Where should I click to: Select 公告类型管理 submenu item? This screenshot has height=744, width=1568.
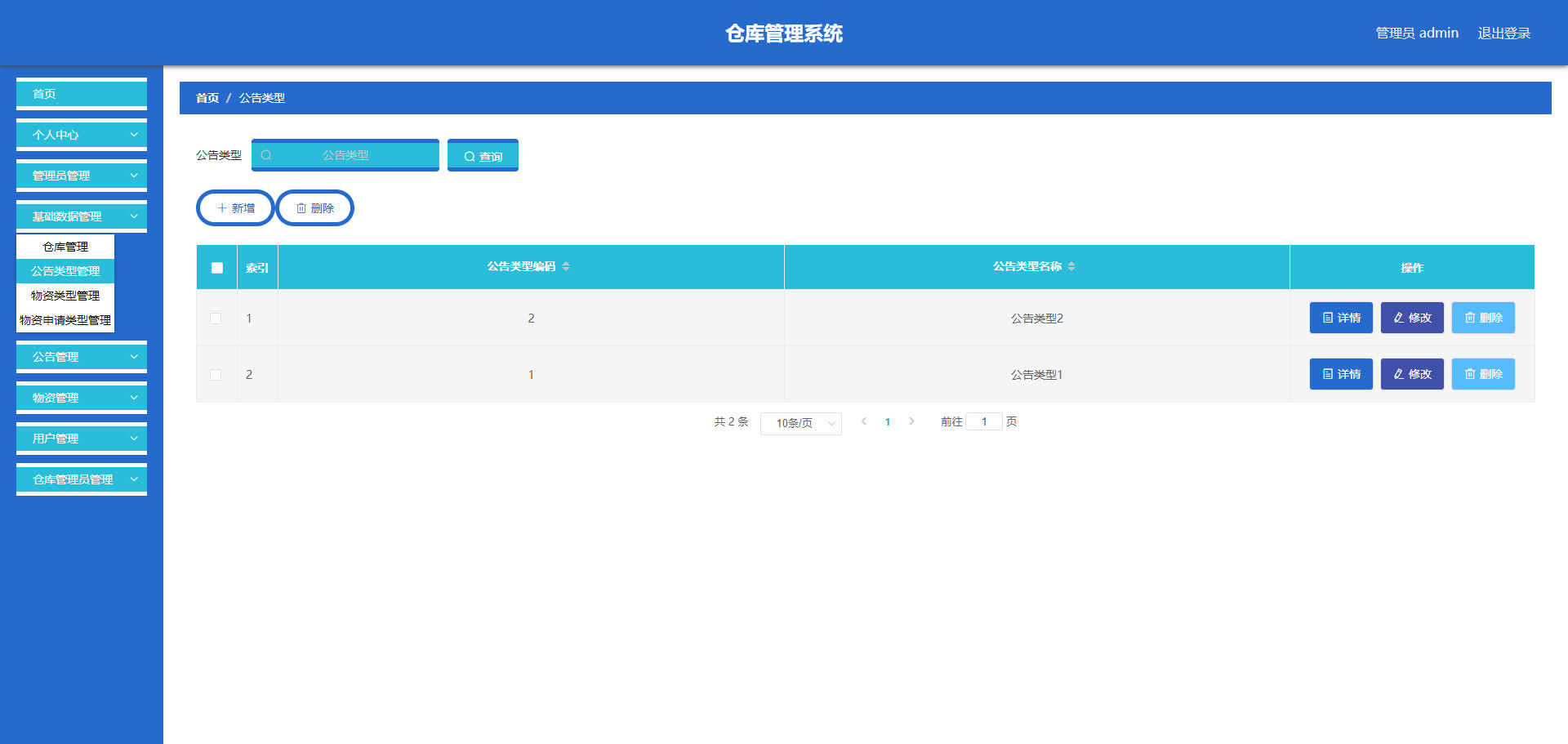click(x=65, y=271)
